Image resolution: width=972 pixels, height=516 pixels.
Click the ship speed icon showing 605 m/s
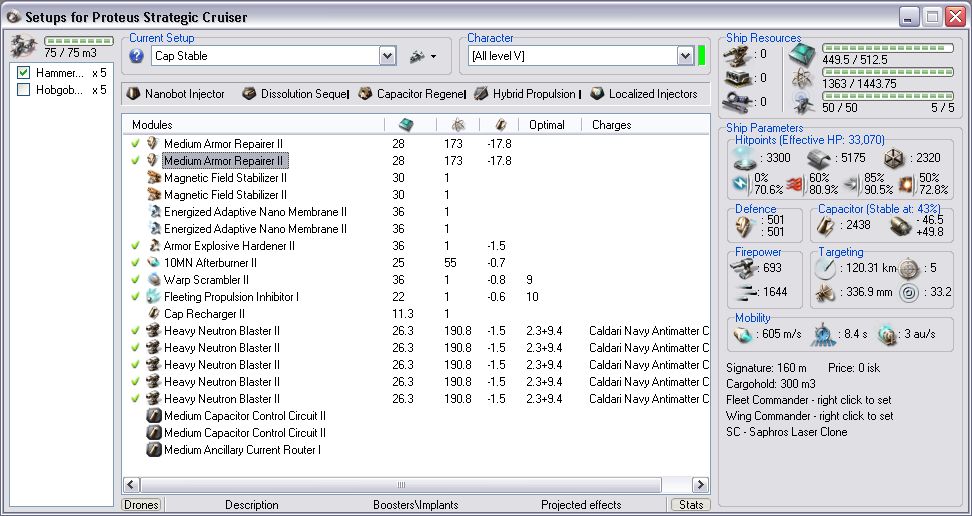pyautogui.click(x=743, y=335)
